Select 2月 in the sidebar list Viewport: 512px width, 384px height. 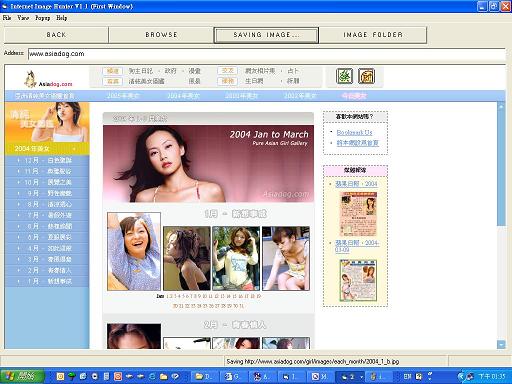click(47, 270)
